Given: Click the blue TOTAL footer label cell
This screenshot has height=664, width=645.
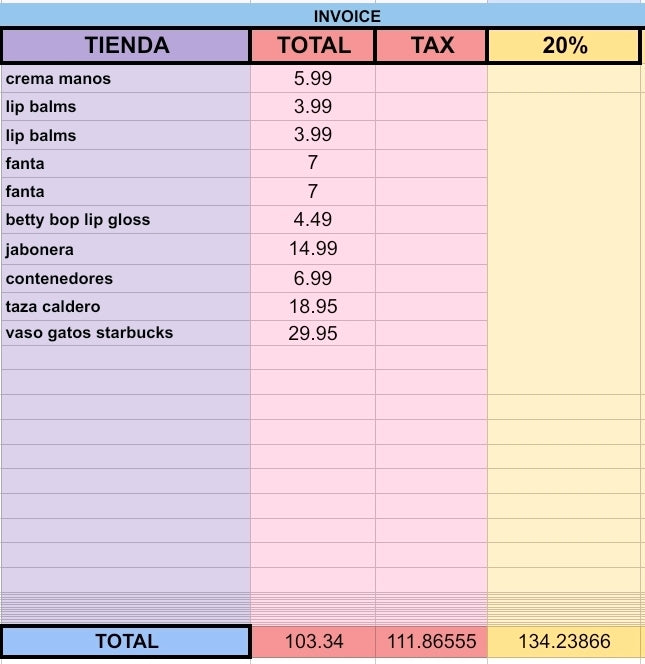Looking at the screenshot, I should 126,641.
